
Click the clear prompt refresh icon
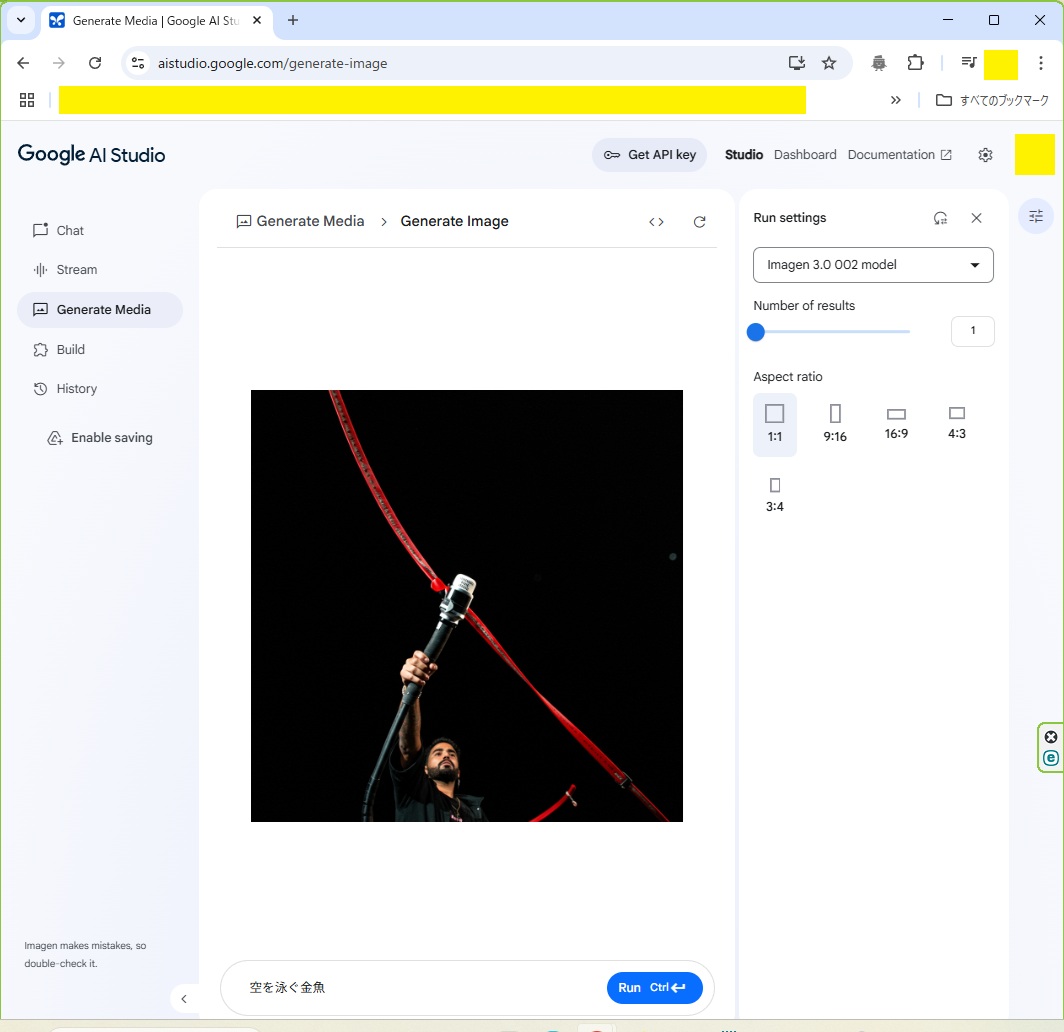point(700,222)
